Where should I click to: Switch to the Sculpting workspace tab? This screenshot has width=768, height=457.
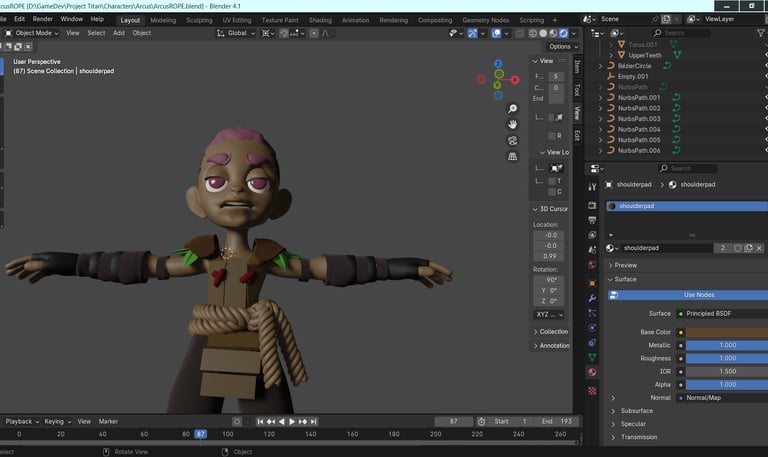click(x=199, y=19)
